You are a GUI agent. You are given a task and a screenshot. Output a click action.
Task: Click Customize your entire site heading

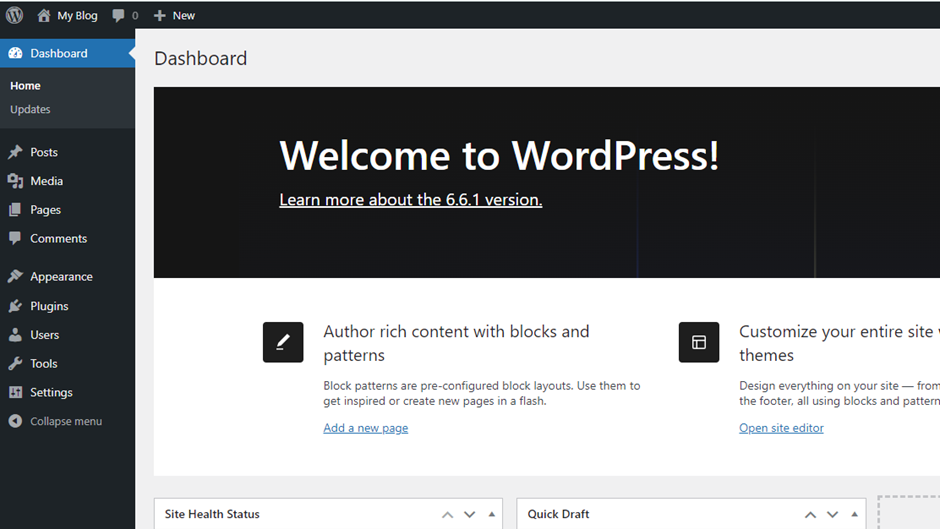(x=839, y=343)
